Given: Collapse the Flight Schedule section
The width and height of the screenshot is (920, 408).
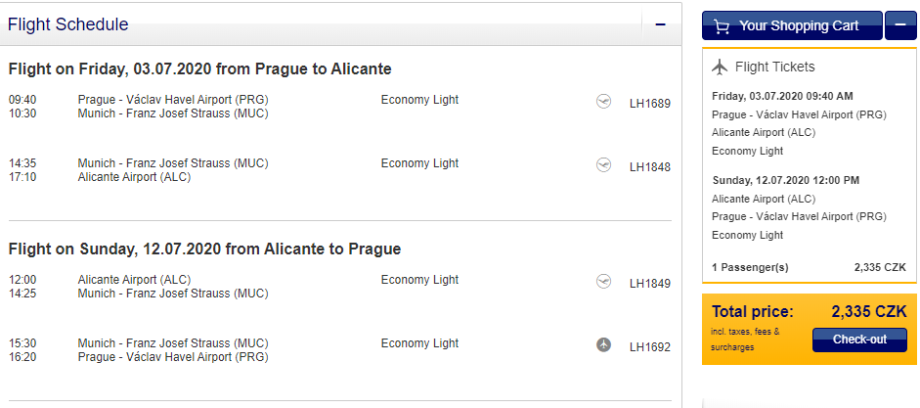Looking at the screenshot, I should click(x=660, y=25).
